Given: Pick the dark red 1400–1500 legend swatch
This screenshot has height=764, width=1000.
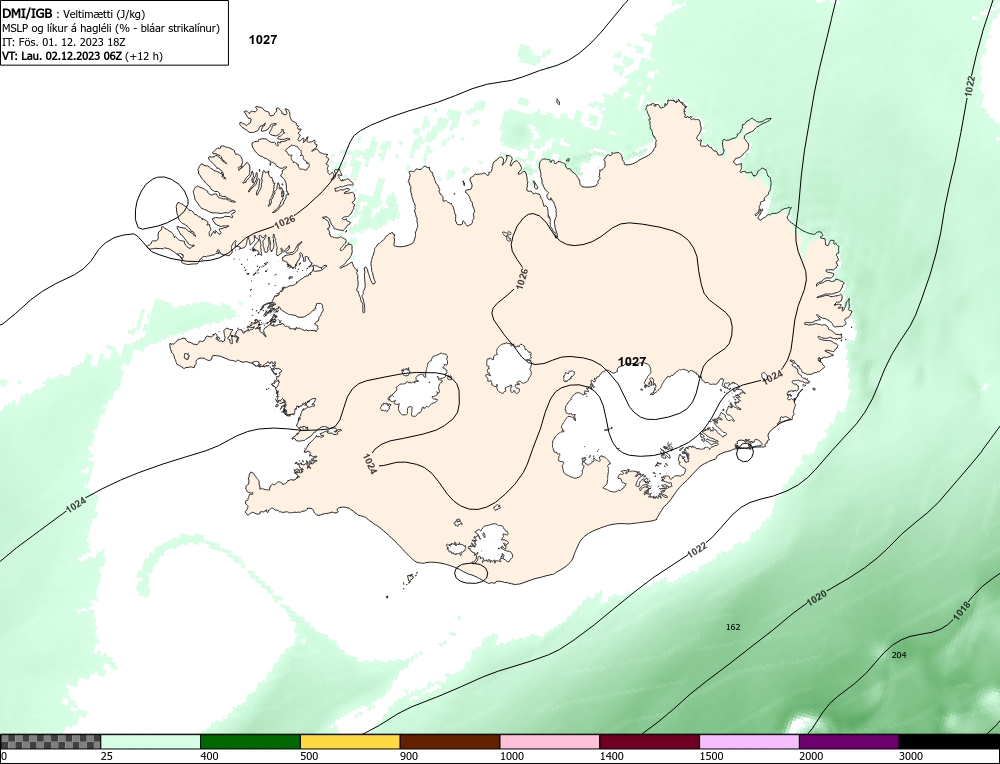Looking at the screenshot, I should pos(649,741).
